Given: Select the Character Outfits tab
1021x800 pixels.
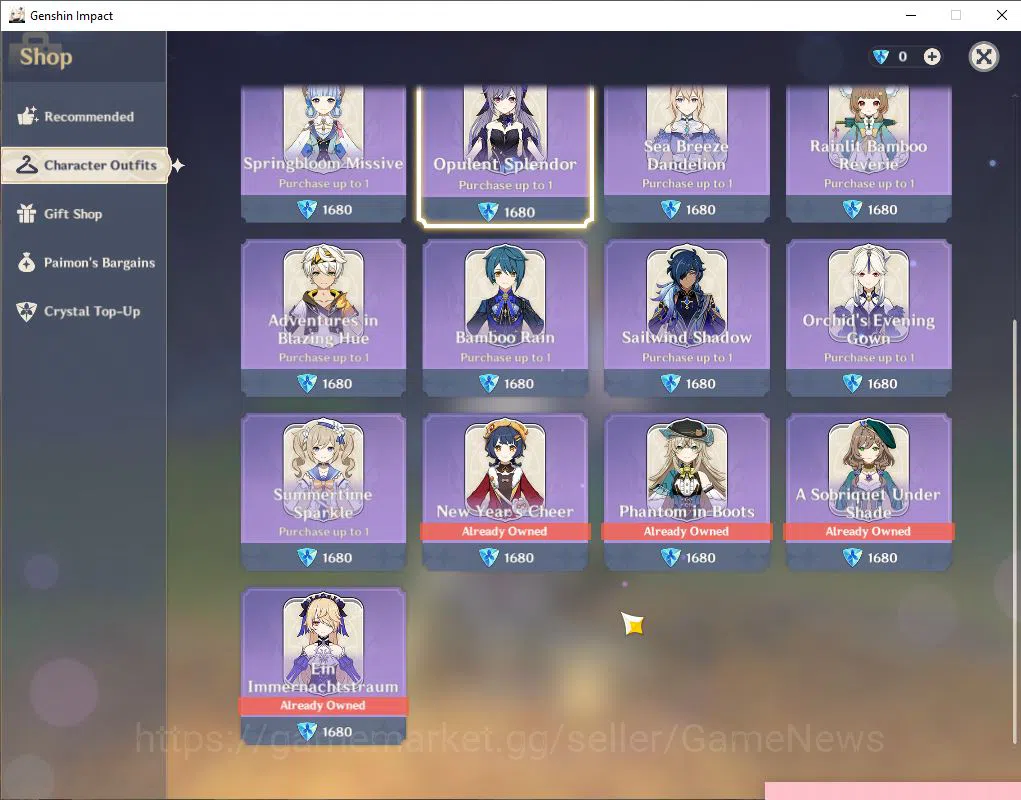Looking at the screenshot, I should tap(85, 165).
